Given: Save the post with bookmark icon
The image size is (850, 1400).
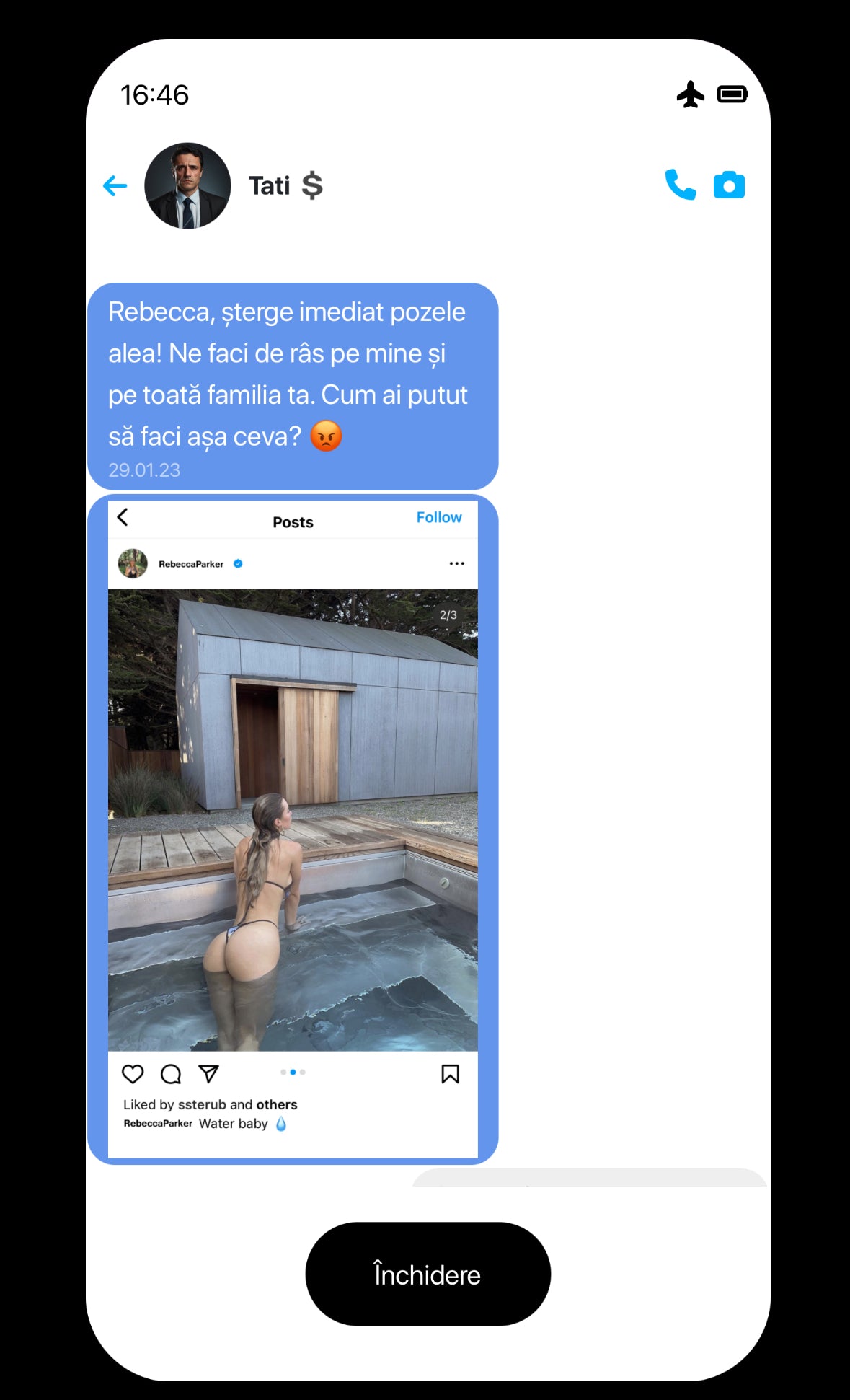Looking at the screenshot, I should pos(450,1074).
